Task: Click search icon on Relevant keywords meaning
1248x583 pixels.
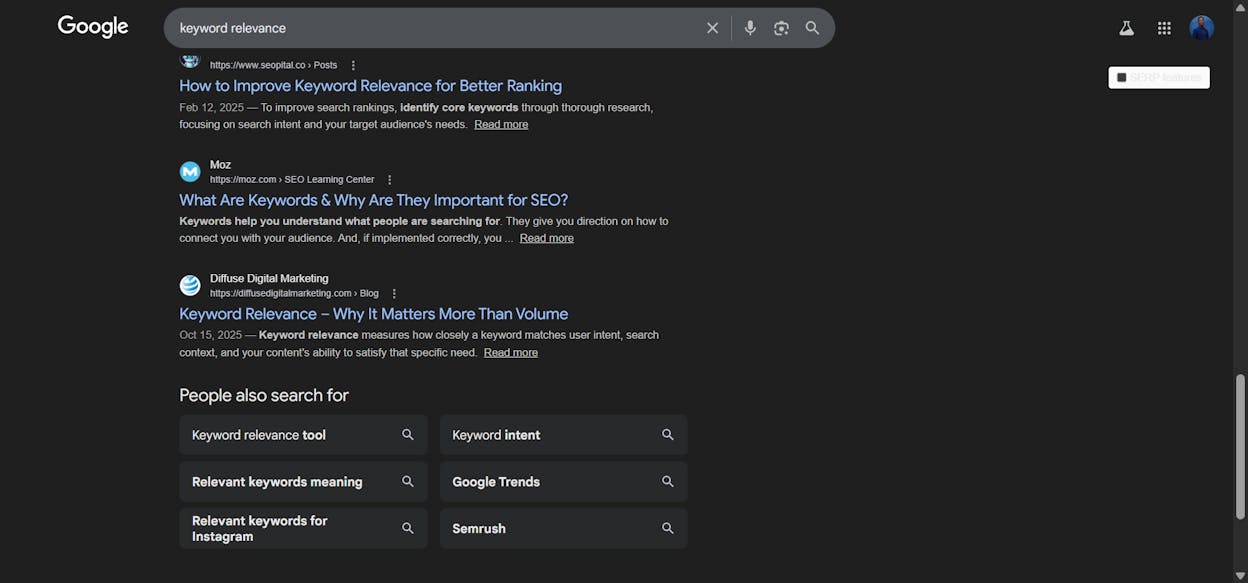Action: point(408,482)
